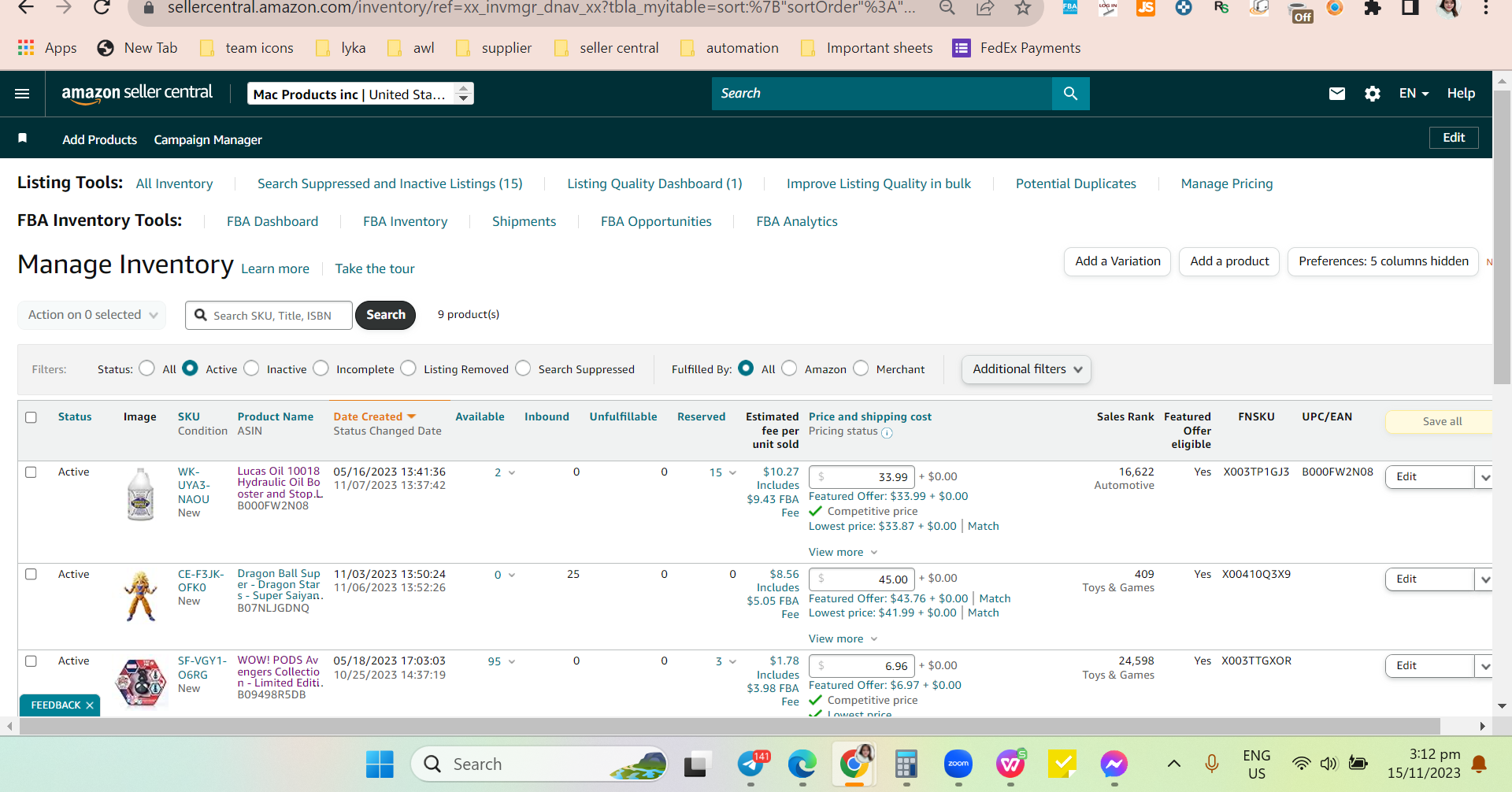This screenshot has height=792, width=1512.
Task: Open the All Inventory listing tool
Action: pyautogui.click(x=174, y=183)
